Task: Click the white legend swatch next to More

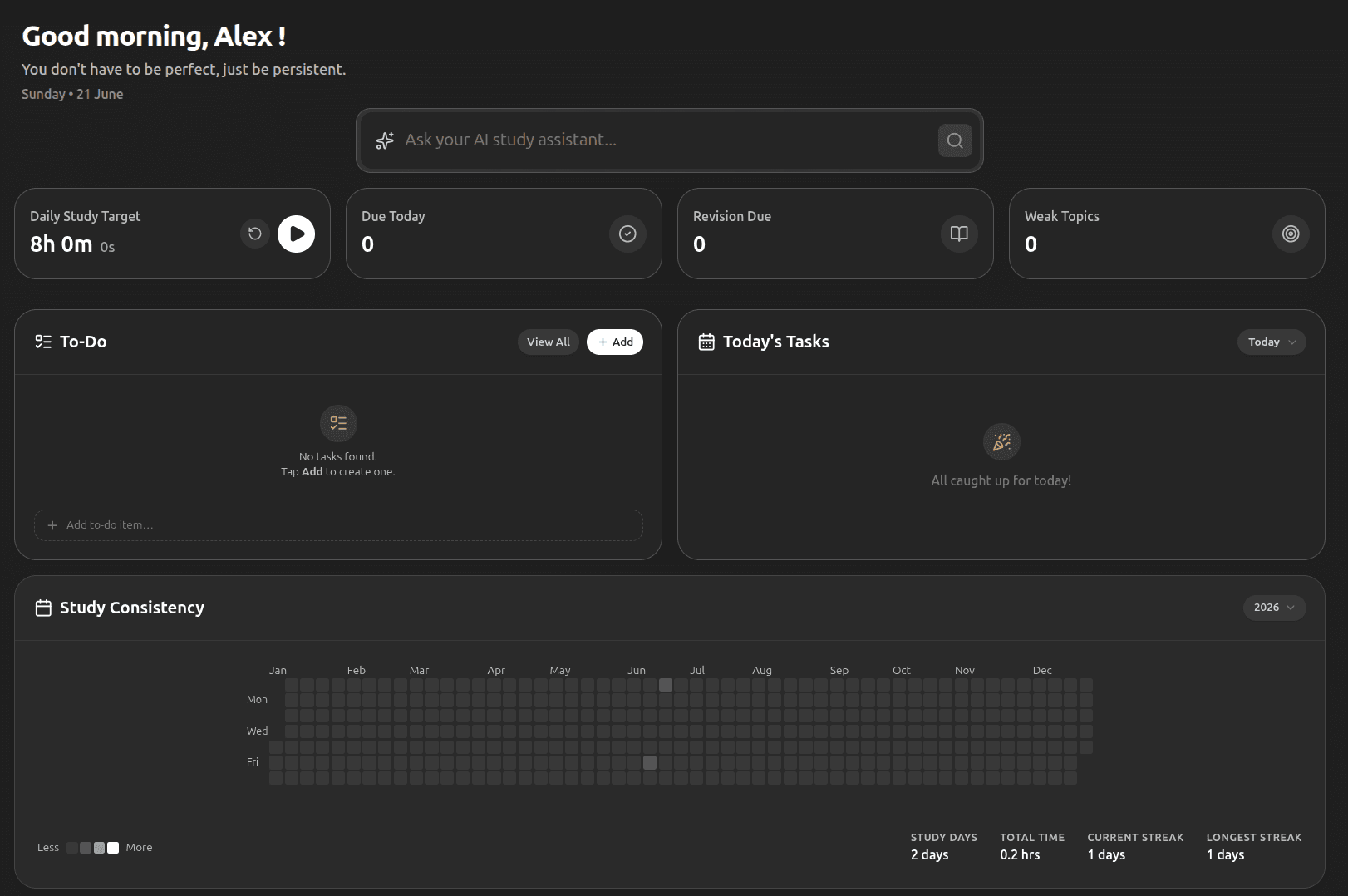Action: [113, 848]
